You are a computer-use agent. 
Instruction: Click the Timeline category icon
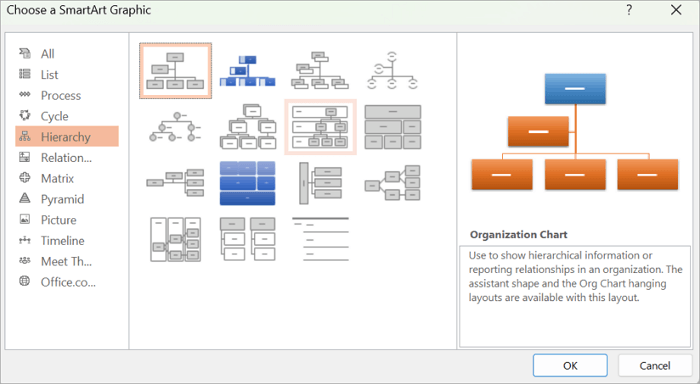coord(25,240)
